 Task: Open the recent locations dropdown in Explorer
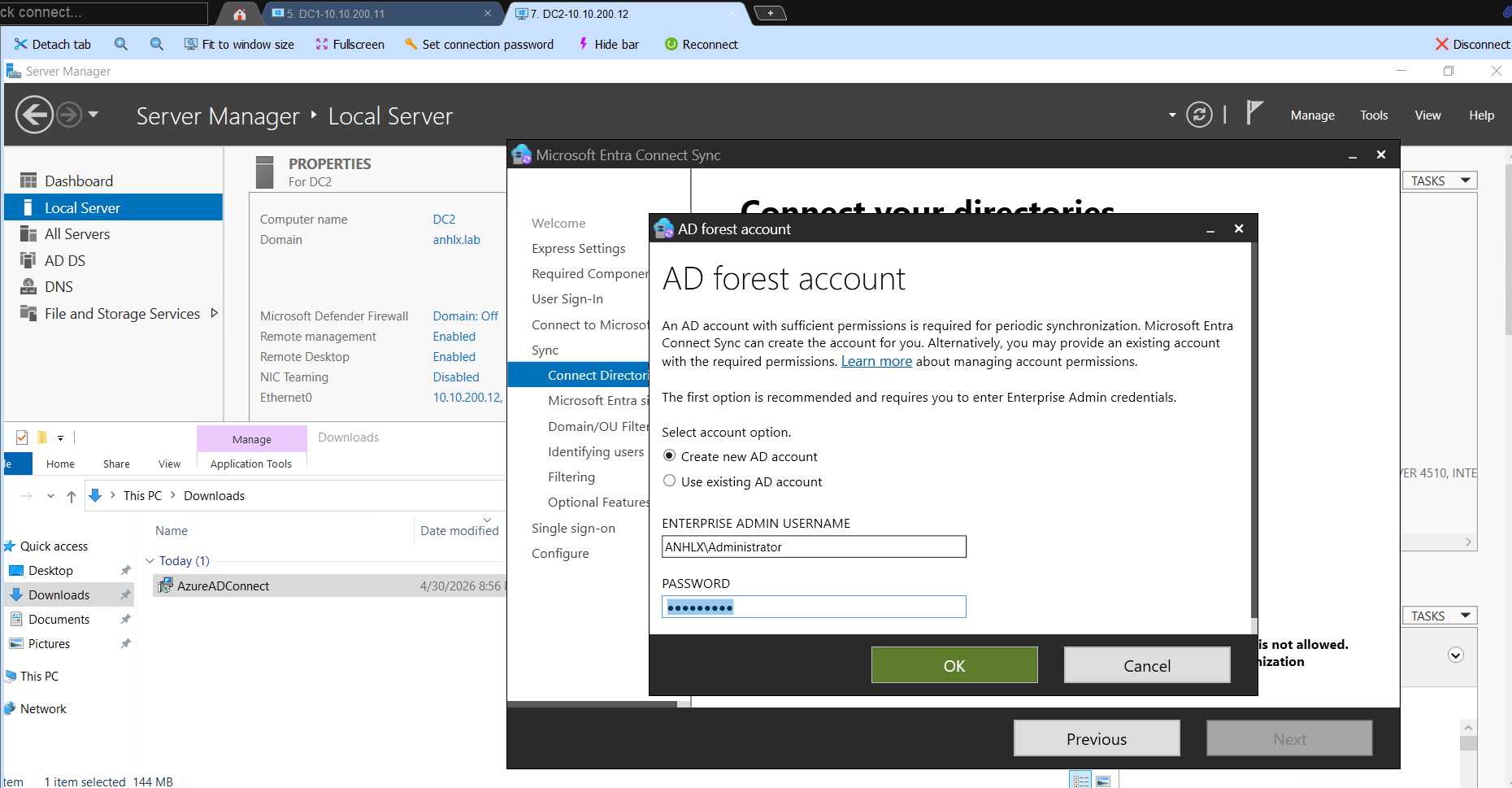tap(50, 496)
